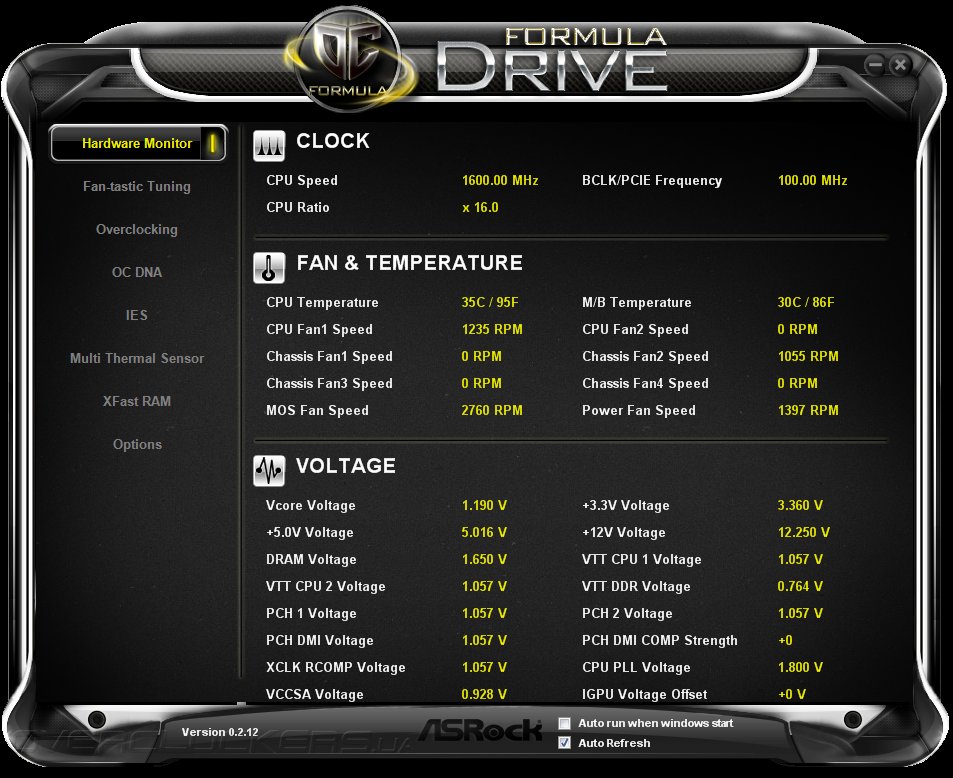
Task: Click the MOS Fan Speed value 2760 RPM
Action: [x=492, y=411]
